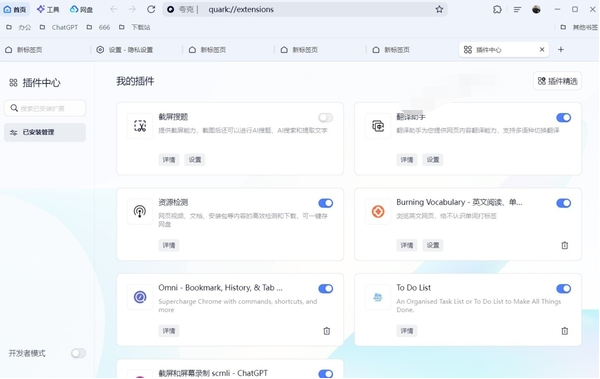Open the 666 bookmark folder
This screenshot has height=379, width=600.
[x=99, y=27]
